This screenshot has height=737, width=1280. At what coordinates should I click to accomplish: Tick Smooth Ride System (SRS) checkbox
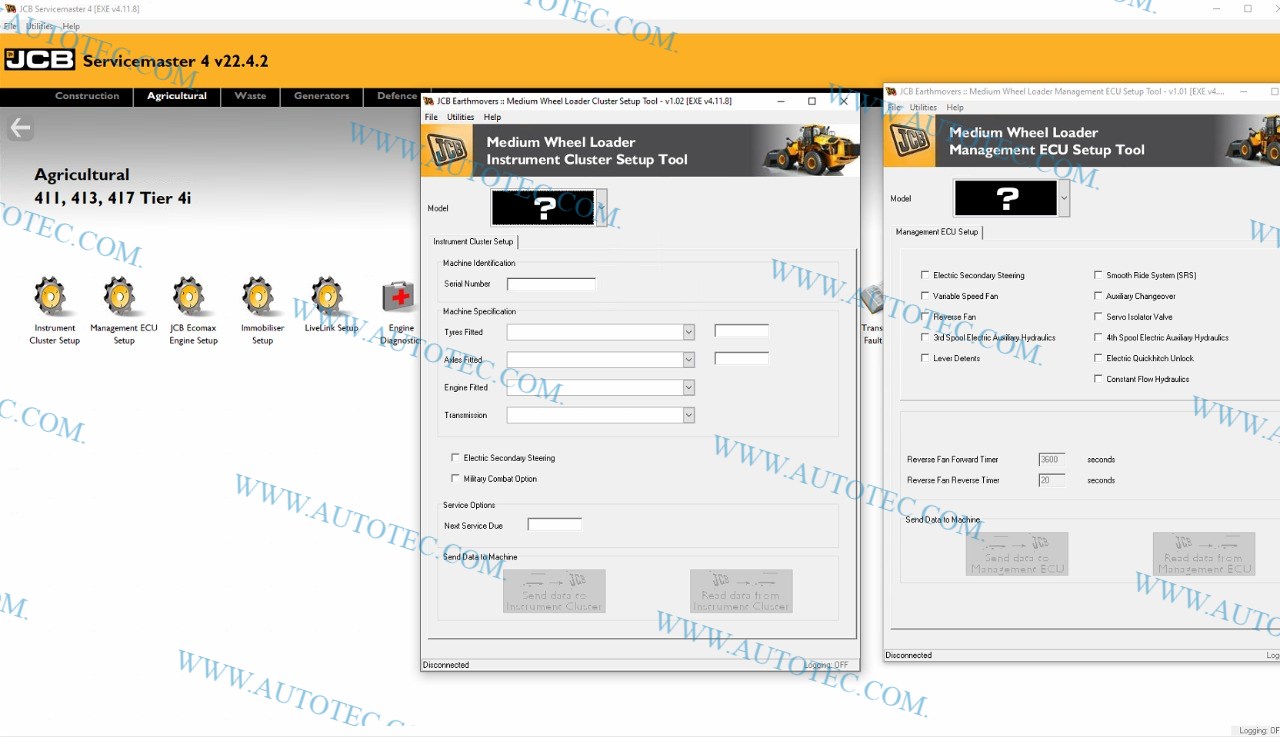[1098, 275]
